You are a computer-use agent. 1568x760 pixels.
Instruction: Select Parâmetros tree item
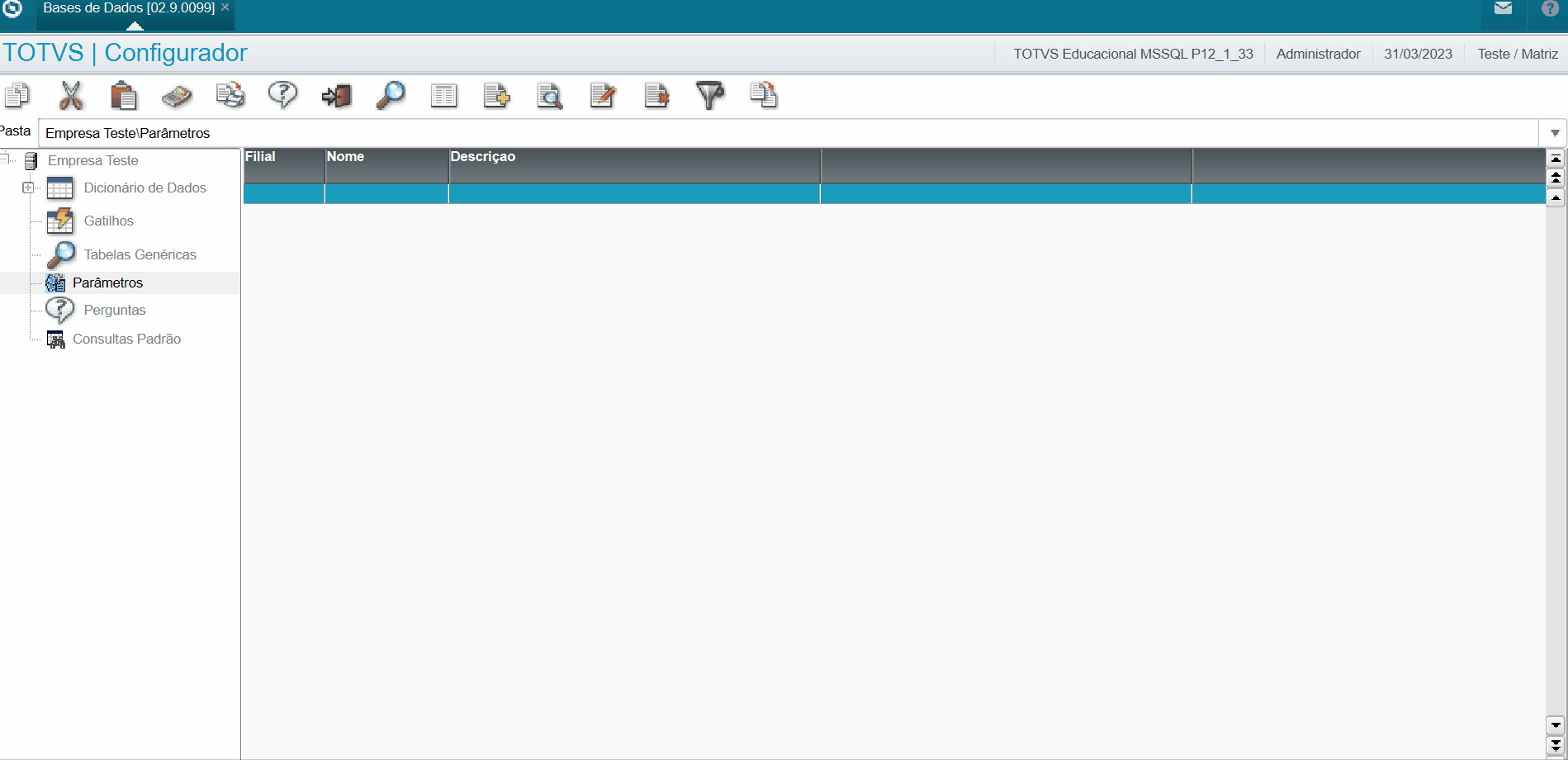pos(107,283)
